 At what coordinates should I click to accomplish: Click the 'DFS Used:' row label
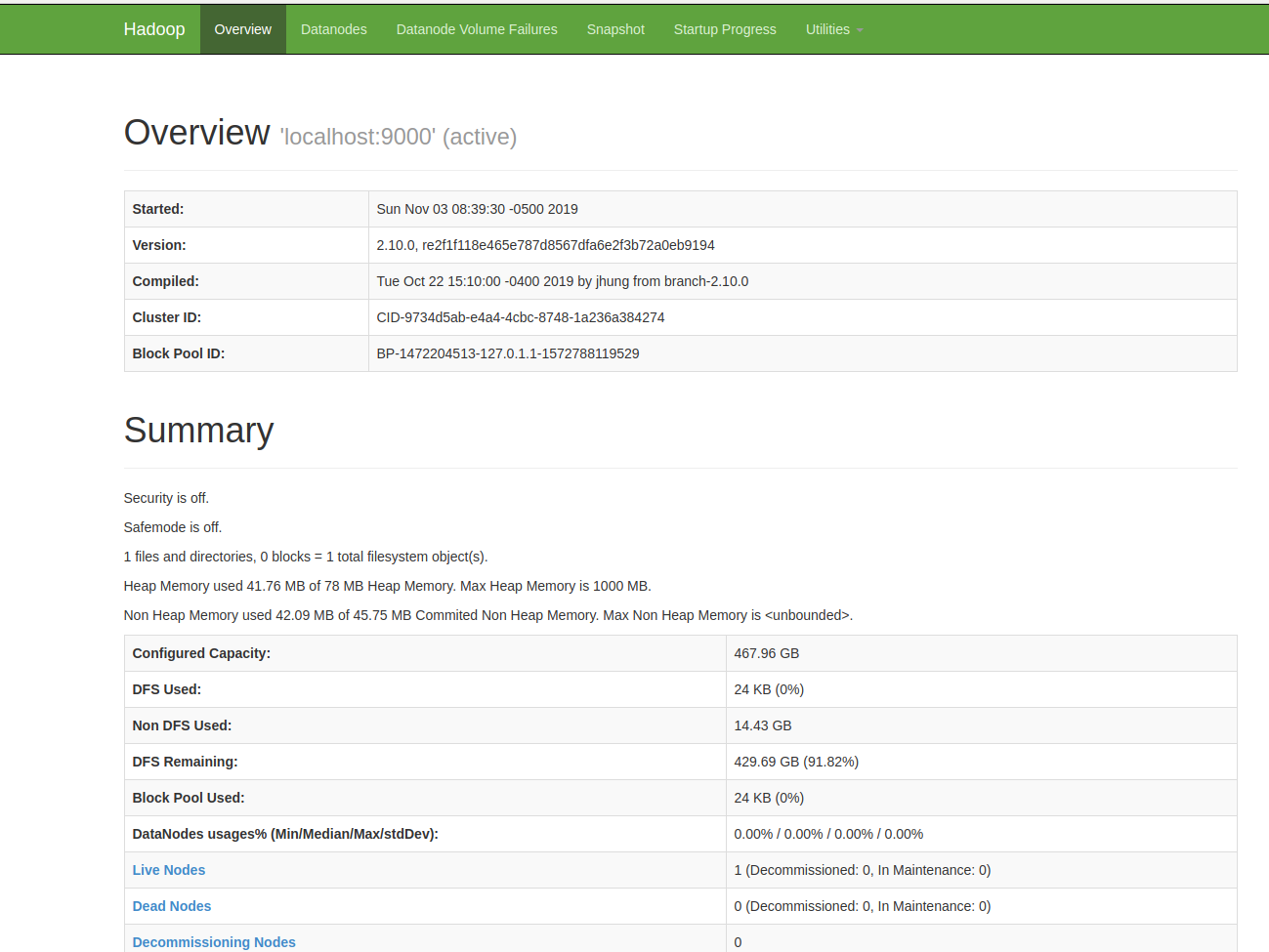point(167,689)
